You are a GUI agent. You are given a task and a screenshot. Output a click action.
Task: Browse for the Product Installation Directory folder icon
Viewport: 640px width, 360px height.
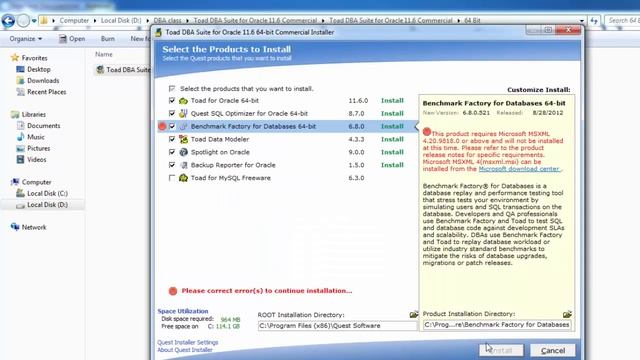click(x=567, y=314)
